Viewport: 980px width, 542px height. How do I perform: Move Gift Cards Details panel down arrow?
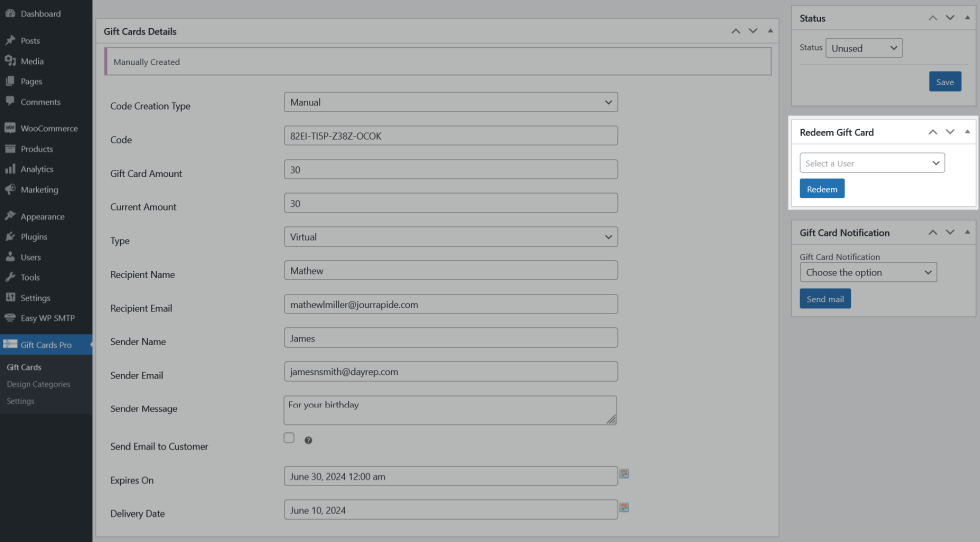pos(754,31)
